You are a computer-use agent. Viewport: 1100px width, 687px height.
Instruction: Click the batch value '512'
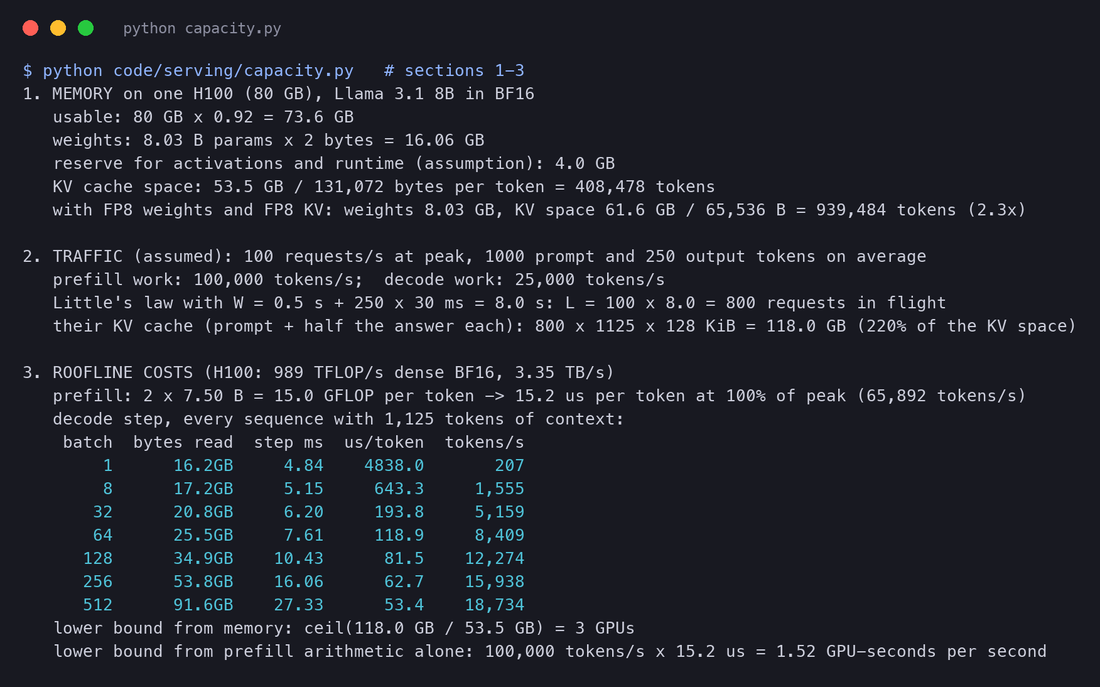[x=98, y=604]
